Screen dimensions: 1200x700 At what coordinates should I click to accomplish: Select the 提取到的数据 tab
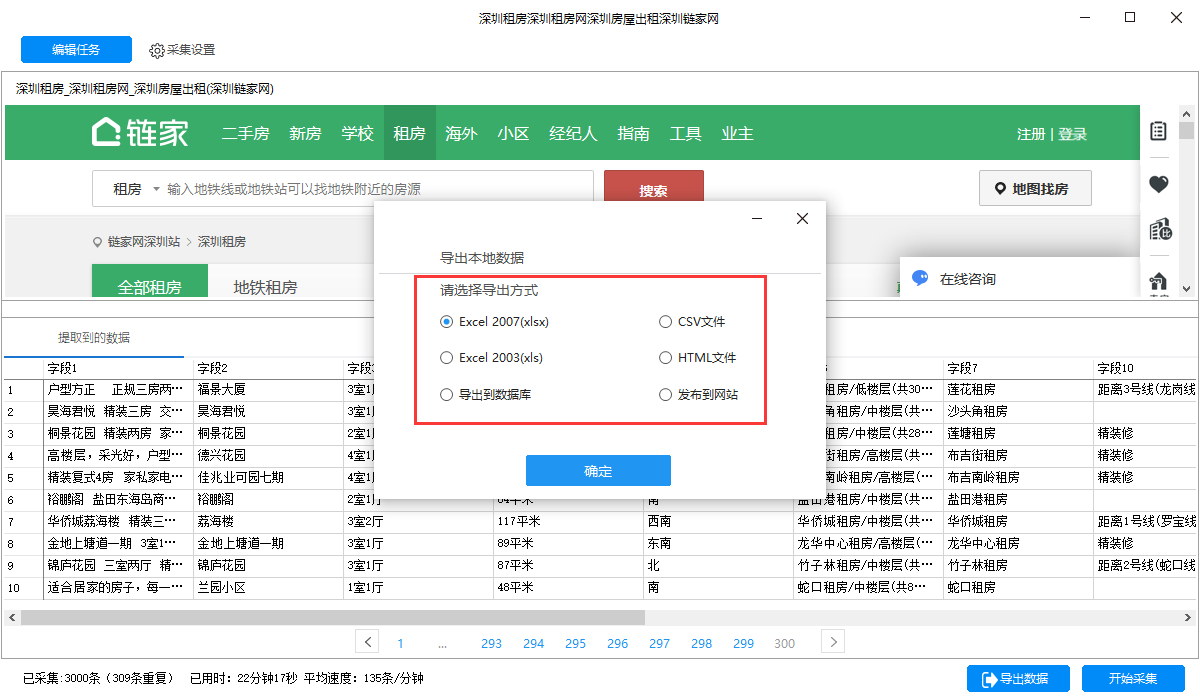[x=94, y=337]
